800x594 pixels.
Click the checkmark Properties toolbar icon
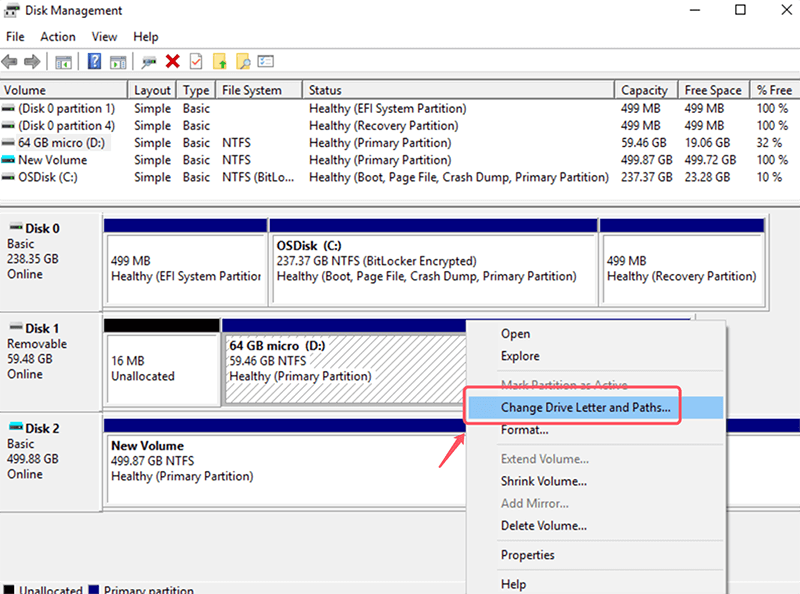coord(196,62)
